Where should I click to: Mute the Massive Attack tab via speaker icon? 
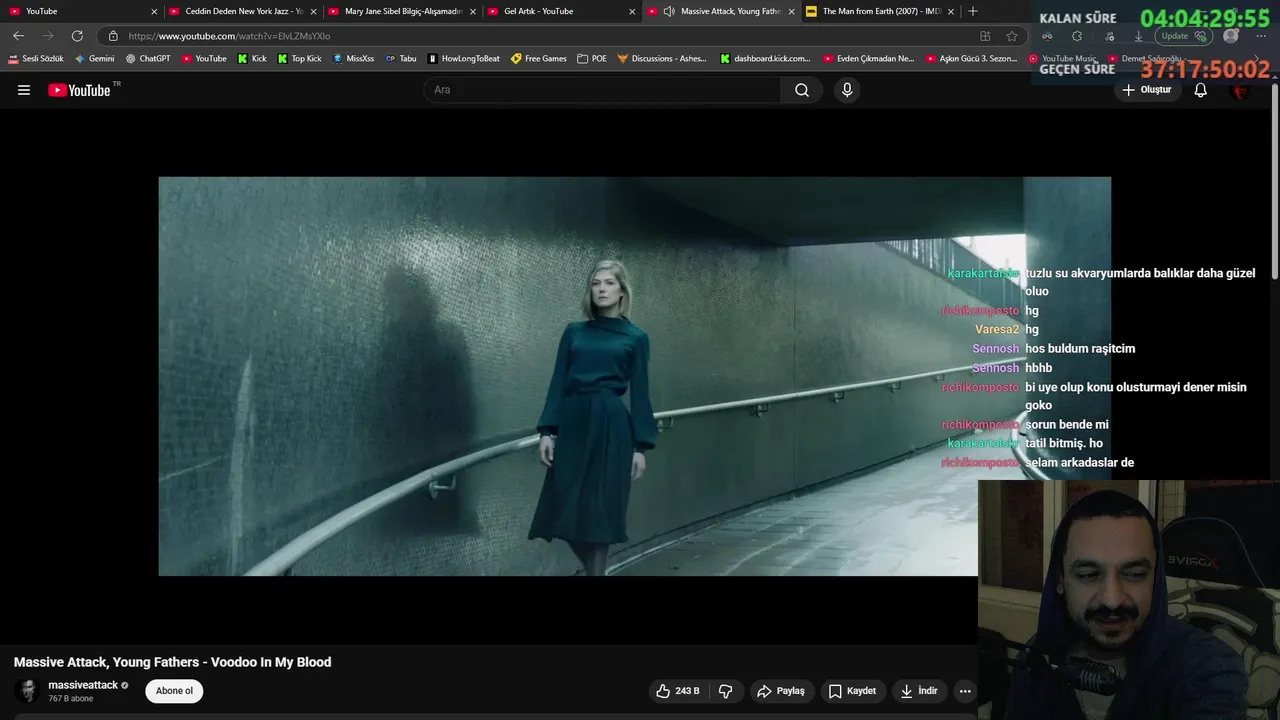[x=668, y=11]
